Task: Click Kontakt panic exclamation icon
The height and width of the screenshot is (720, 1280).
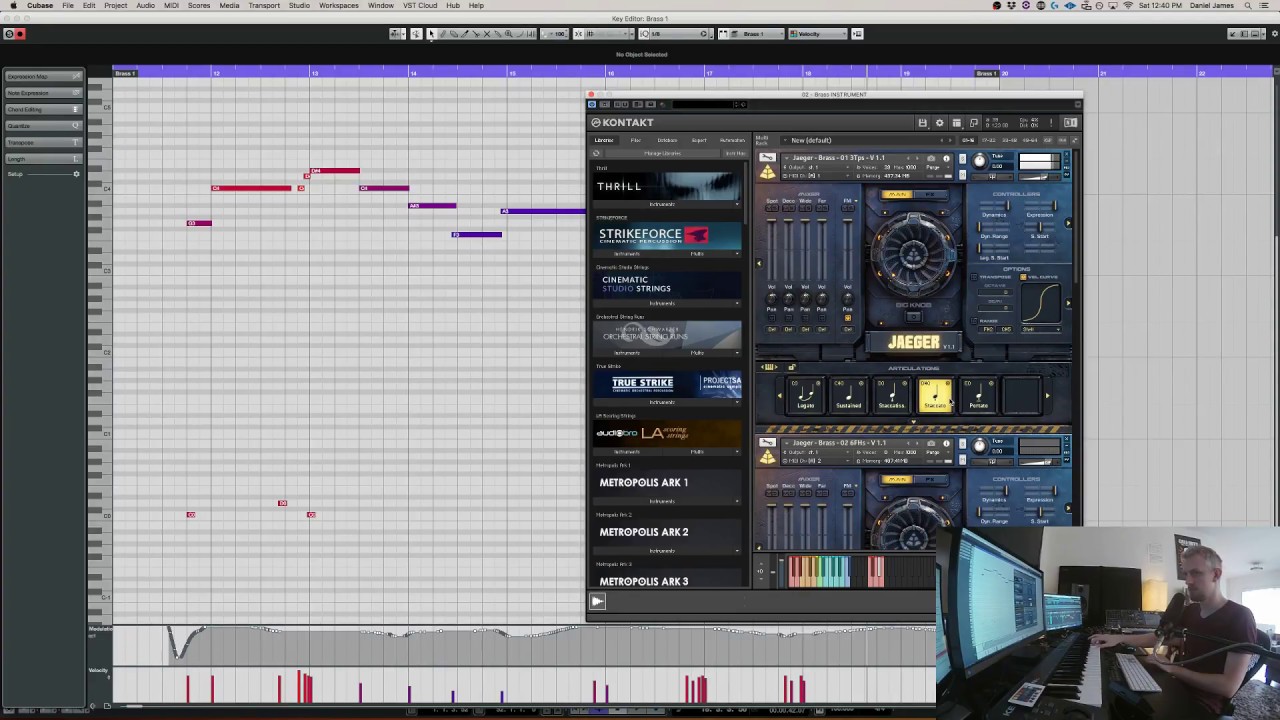Action: 1051,123
